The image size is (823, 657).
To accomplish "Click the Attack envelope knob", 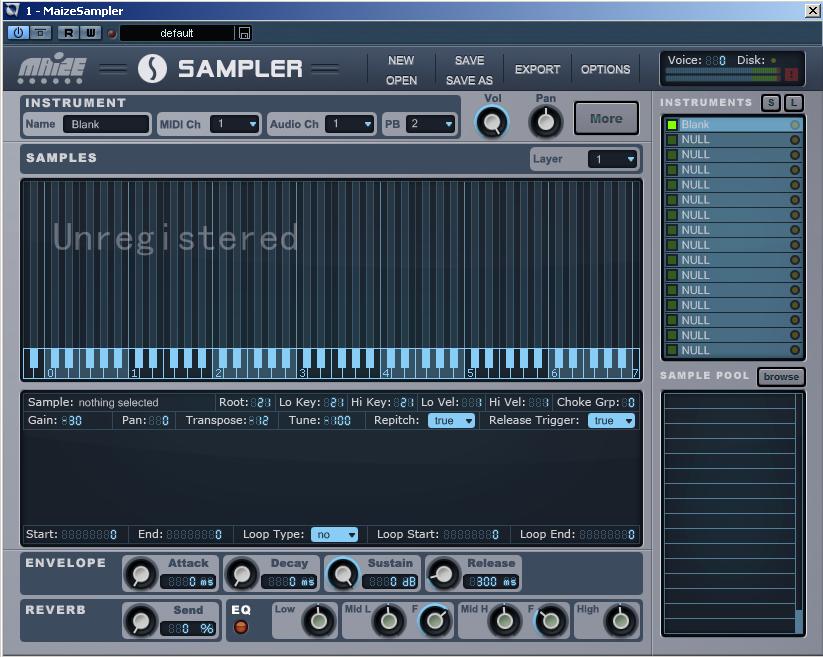I will tap(141, 575).
